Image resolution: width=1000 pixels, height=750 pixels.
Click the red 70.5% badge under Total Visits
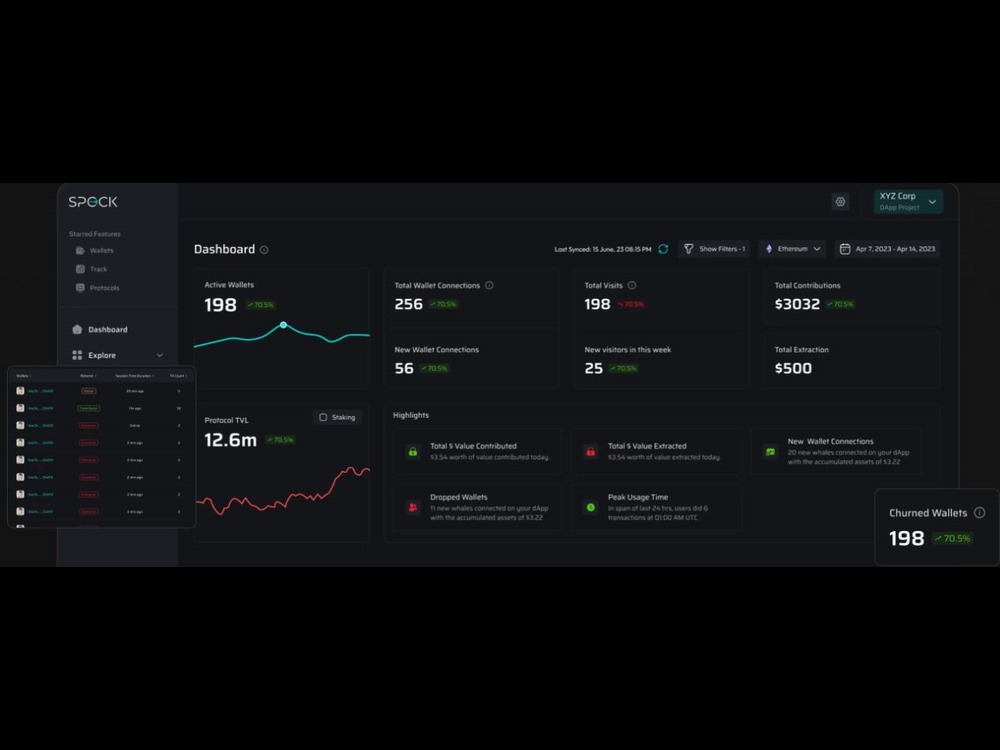pyautogui.click(x=631, y=304)
